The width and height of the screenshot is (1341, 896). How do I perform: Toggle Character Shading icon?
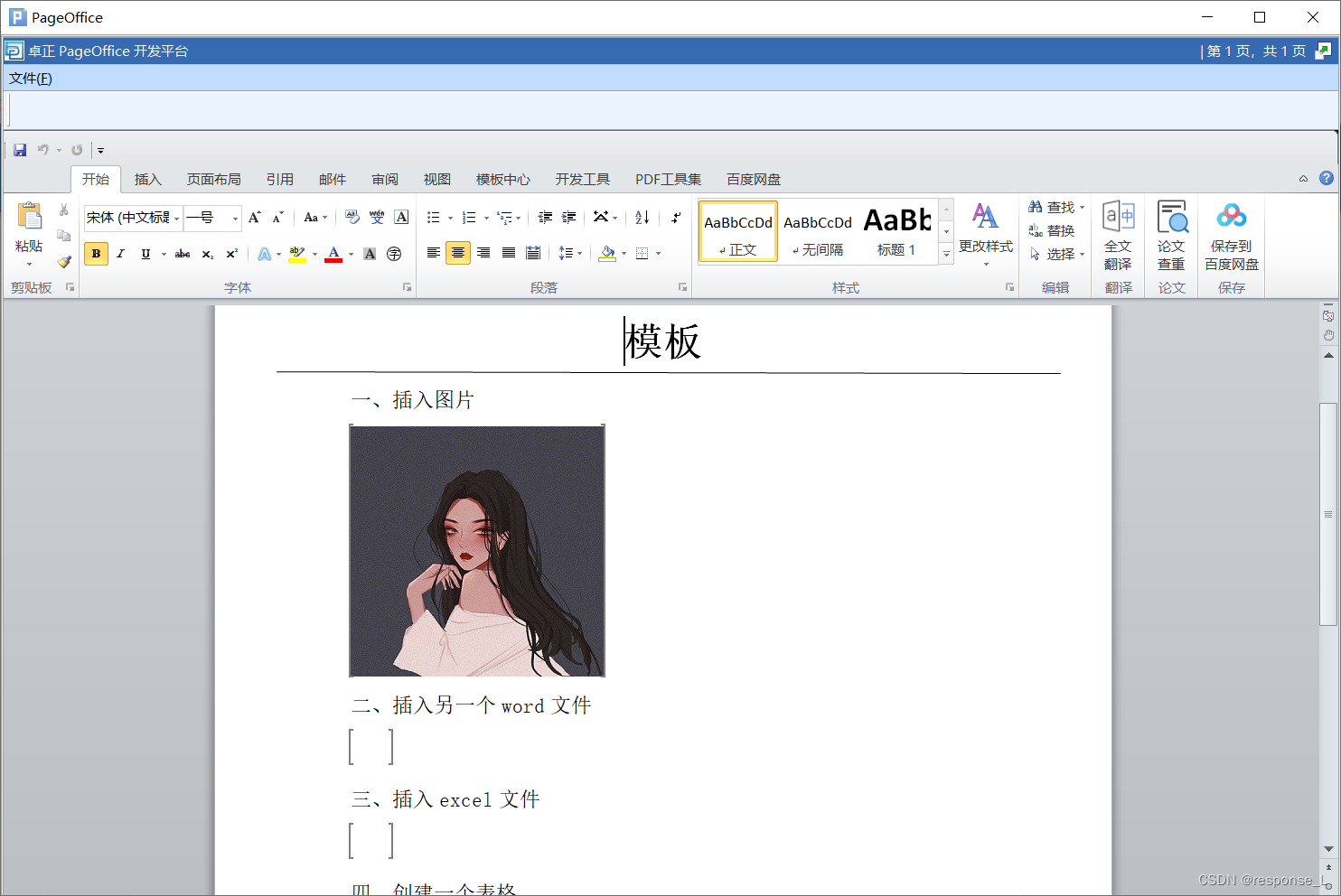coord(370,254)
